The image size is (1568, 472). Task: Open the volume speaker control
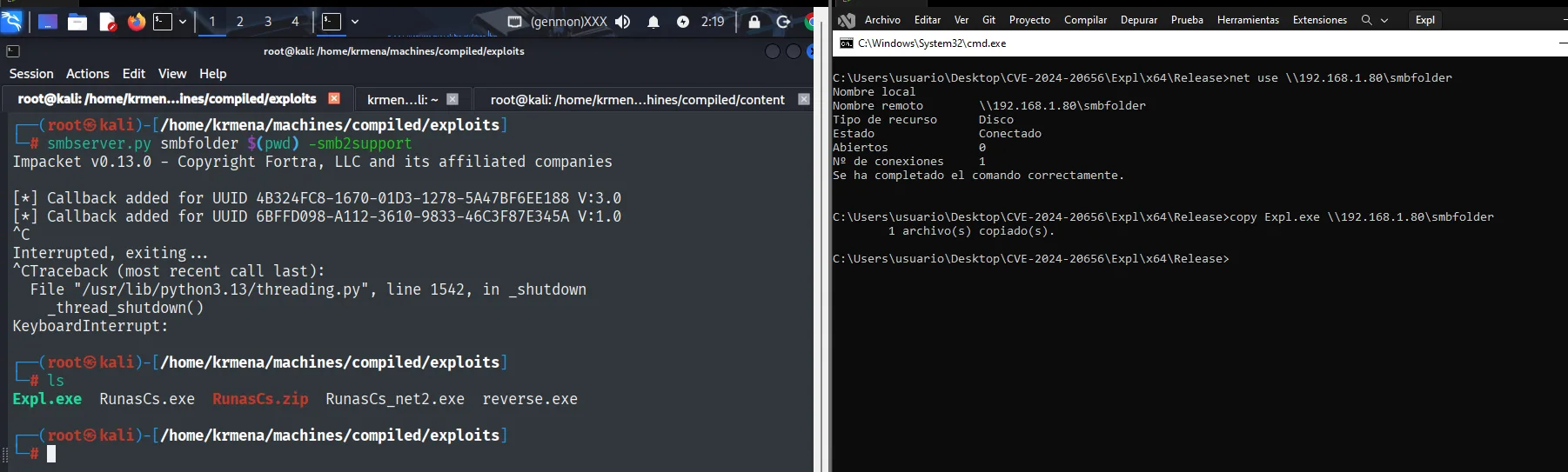point(622,22)
